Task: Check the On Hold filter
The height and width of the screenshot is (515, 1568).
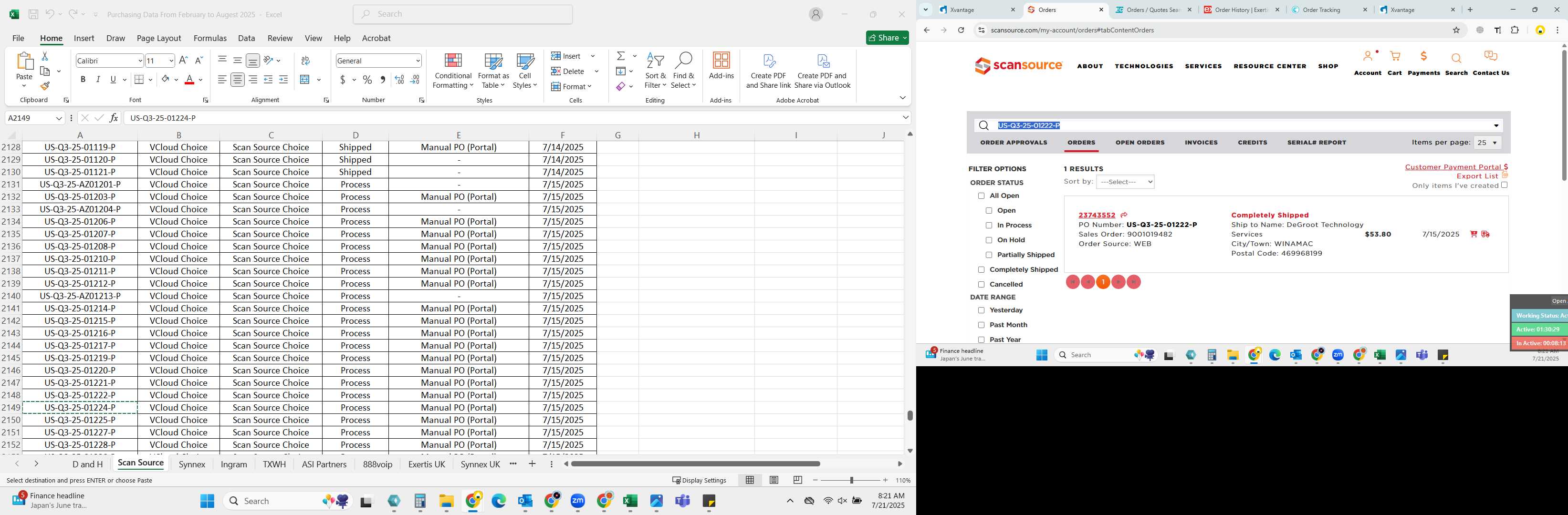Action: tap(989, 240)
